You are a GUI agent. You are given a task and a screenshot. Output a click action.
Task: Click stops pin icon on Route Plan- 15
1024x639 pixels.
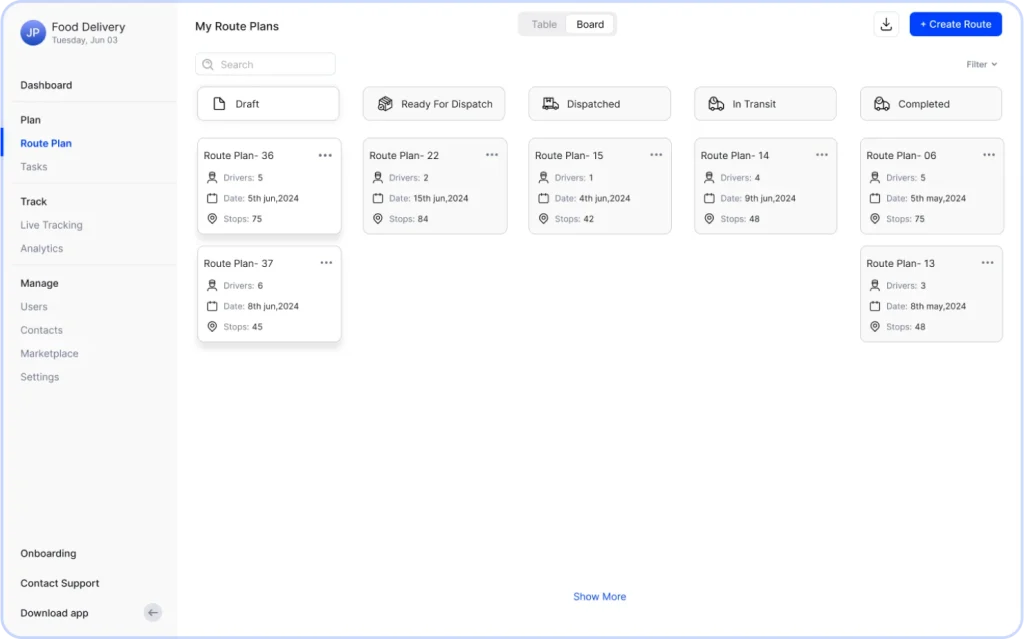[543, 219]
